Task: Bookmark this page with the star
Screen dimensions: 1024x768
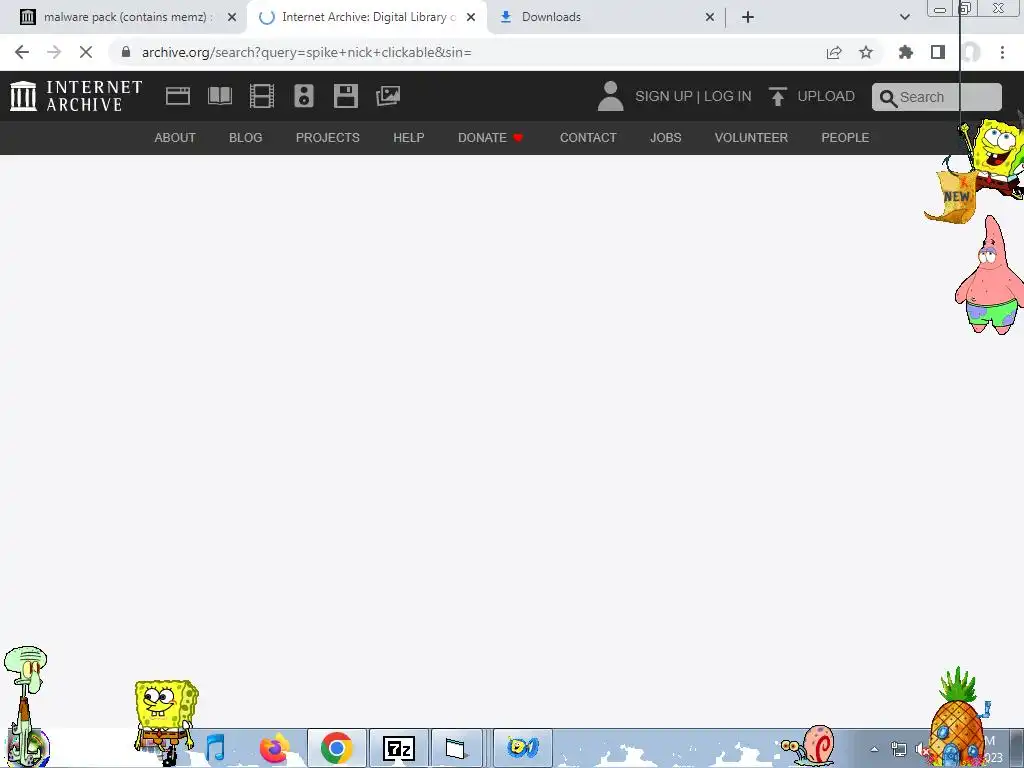Action: [866, 52]
